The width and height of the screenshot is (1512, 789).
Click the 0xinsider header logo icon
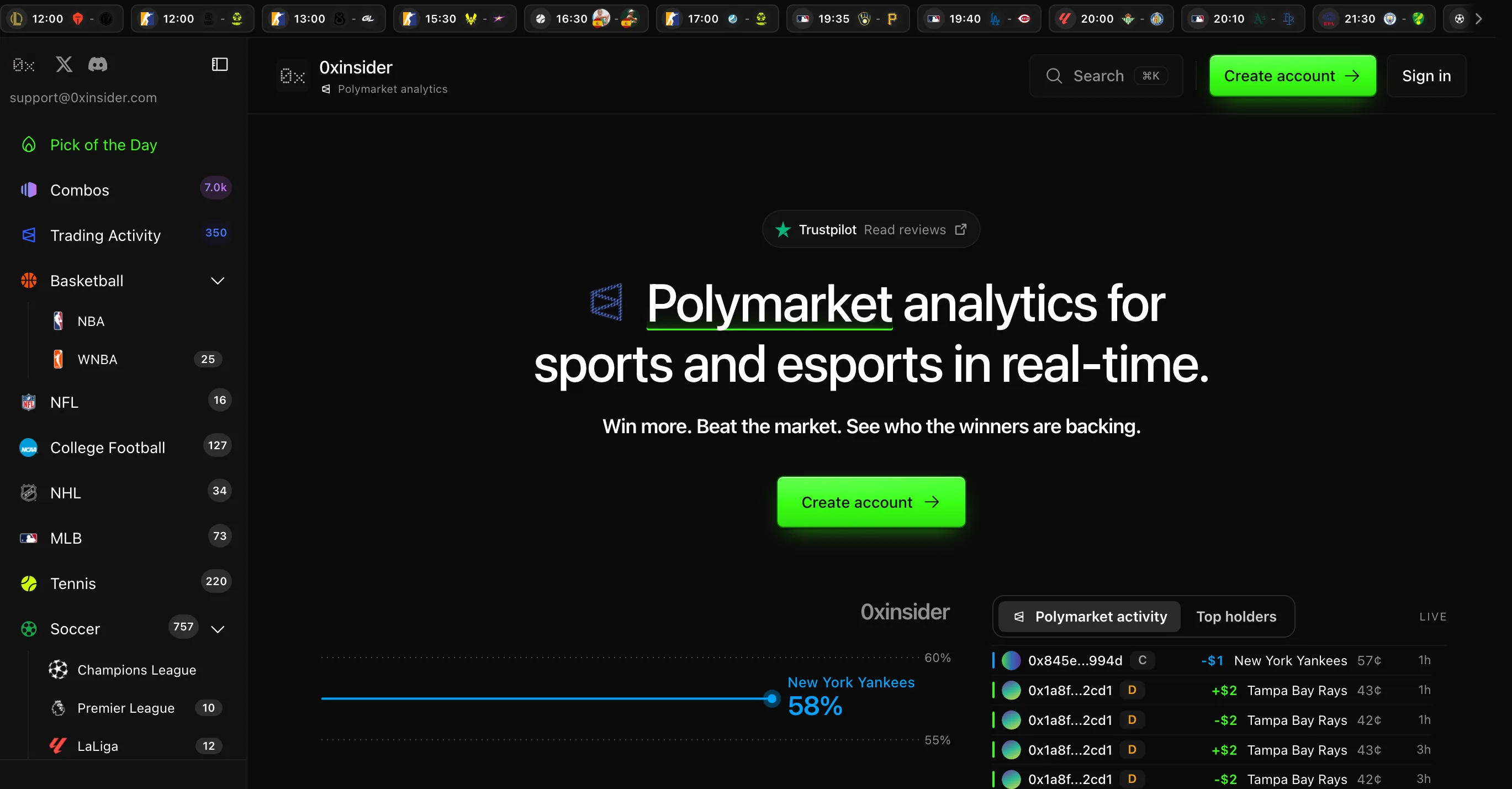[292, 76]
